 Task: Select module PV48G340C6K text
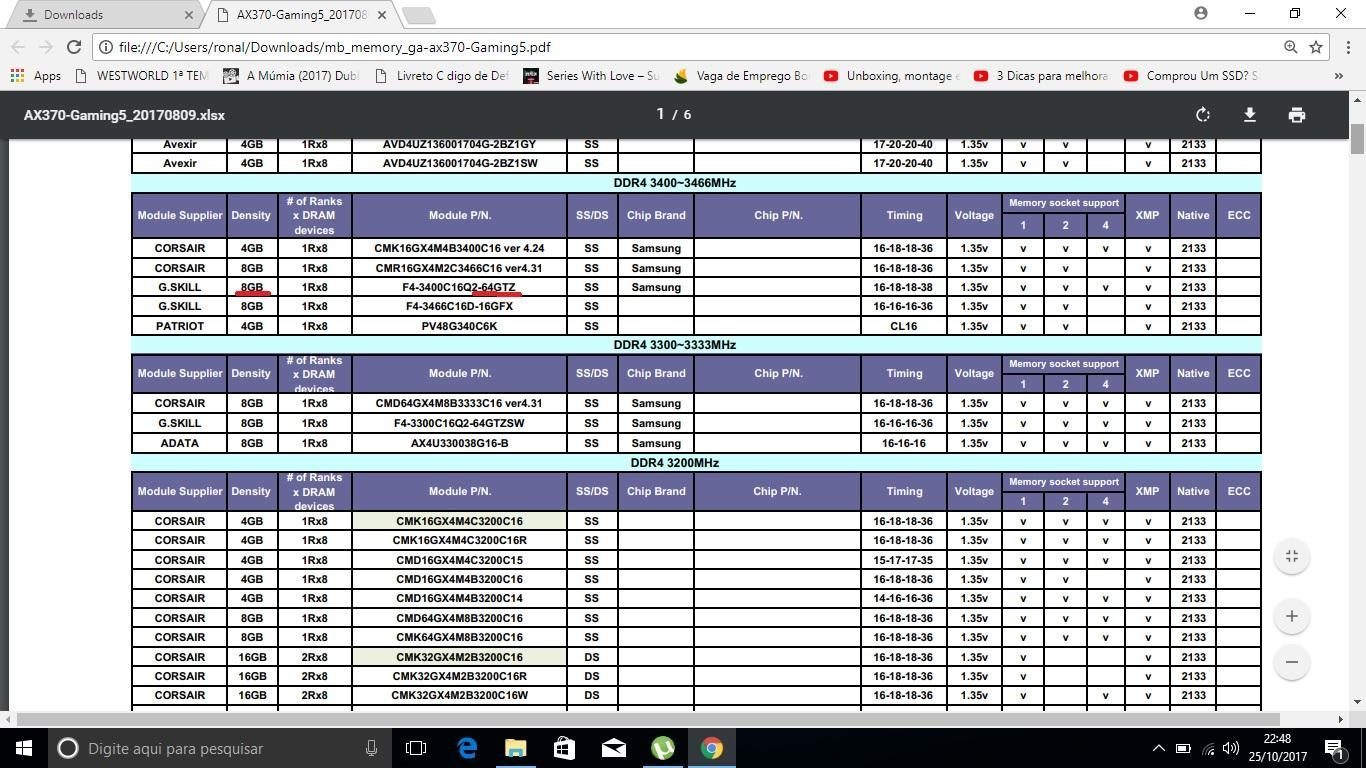click(459, 326)
